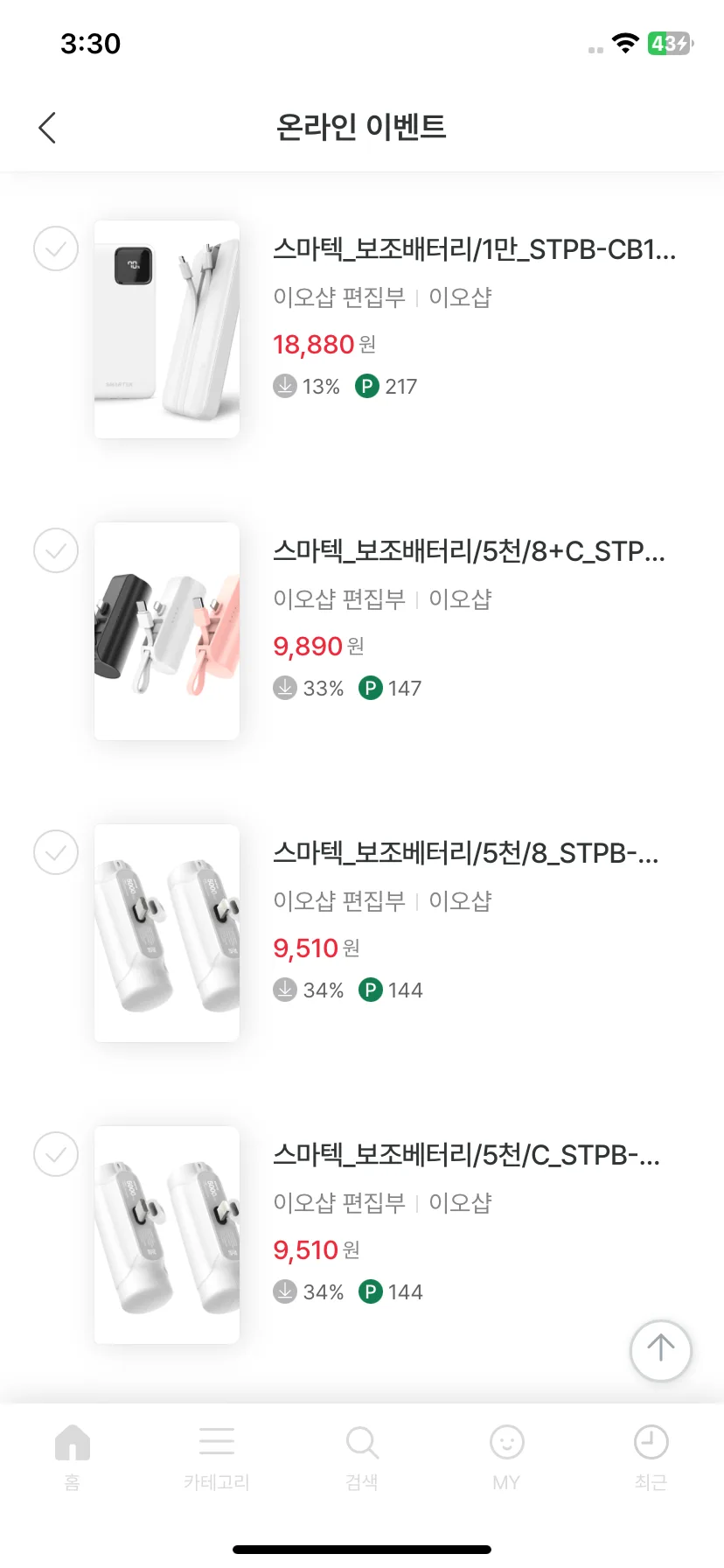The image size is (724, 1568).
Task: Check the 5천/8+C_STP product checkbox
Action: tap(56, 550)
